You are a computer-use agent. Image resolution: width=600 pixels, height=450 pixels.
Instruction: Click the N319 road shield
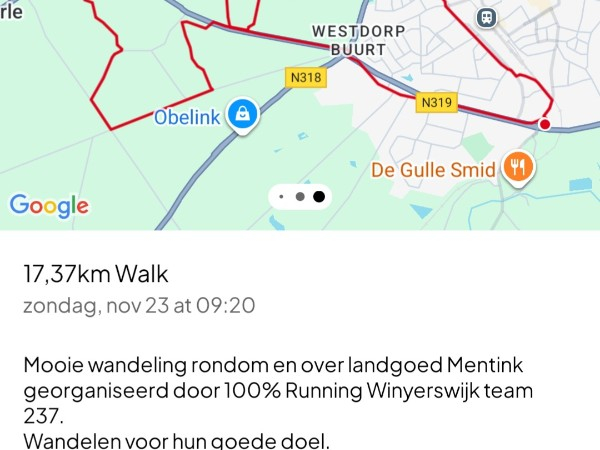click(437, 103)
